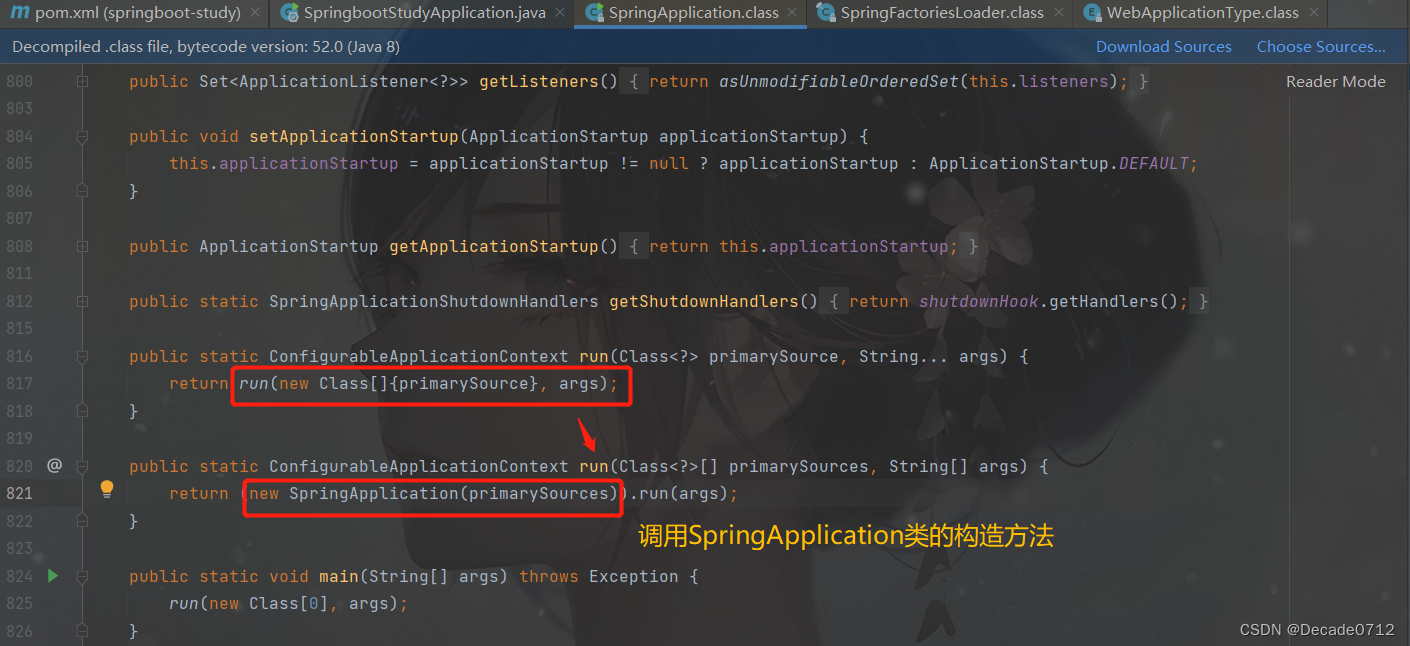This screenshot has width=1410, height=646.
Task: Click SpringFactoriesLoader.class tab file icon
Action: [826, 13]
